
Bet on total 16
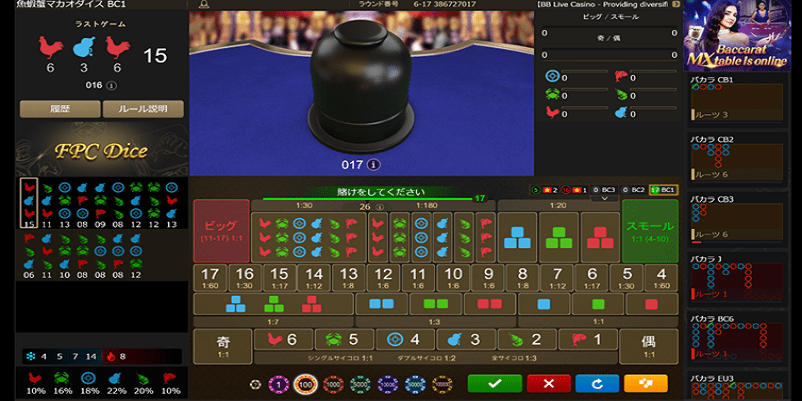244,278
